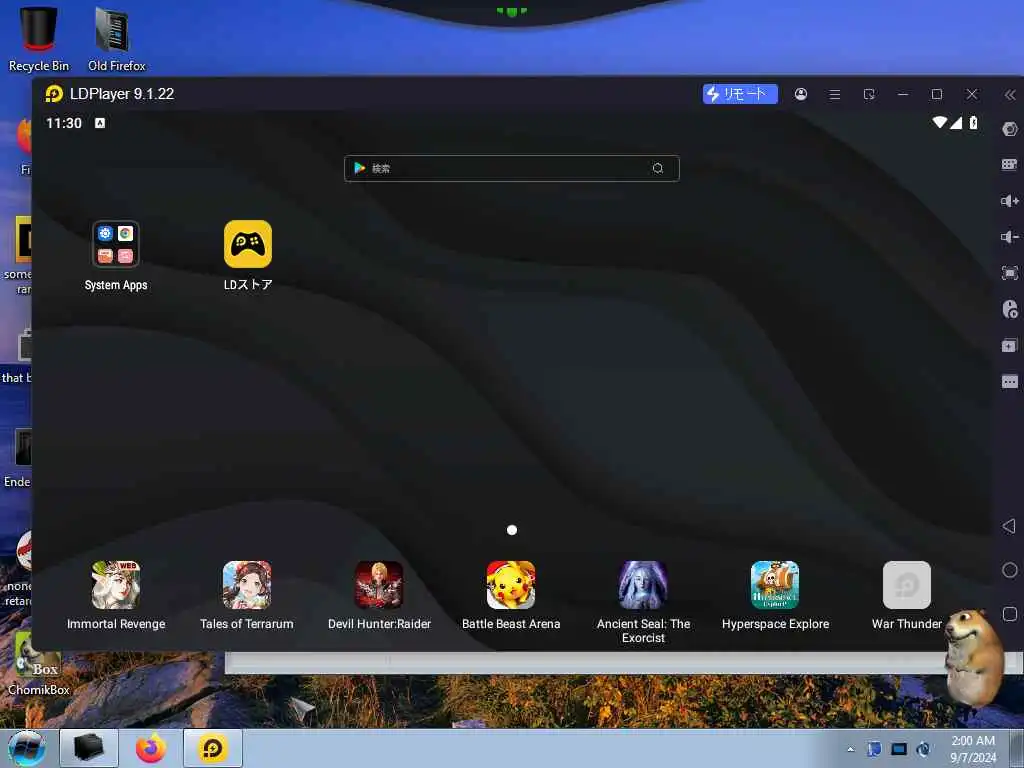Open LDPlayer settings hexagon icon
1024x768 pixels.
(1010, 129)
